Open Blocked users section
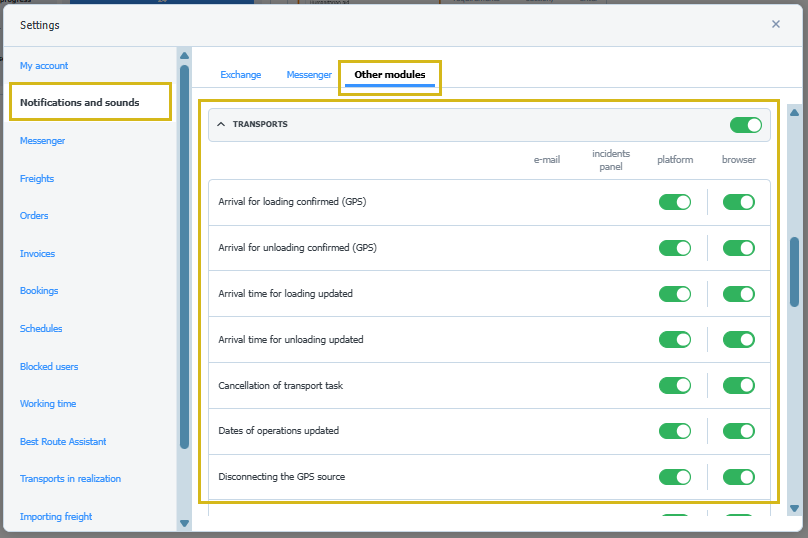 [49, 367]
